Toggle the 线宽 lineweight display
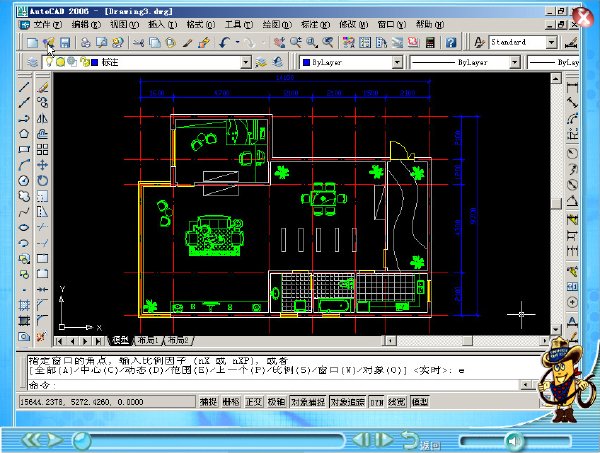The width and height of the screenshot is (600, 453). tap(396, 402)
